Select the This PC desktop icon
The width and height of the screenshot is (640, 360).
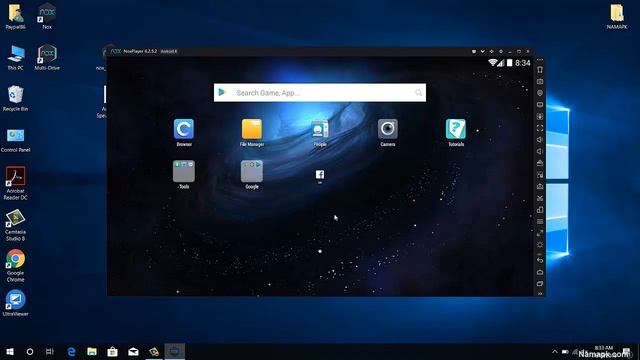[x=15, y=57]
